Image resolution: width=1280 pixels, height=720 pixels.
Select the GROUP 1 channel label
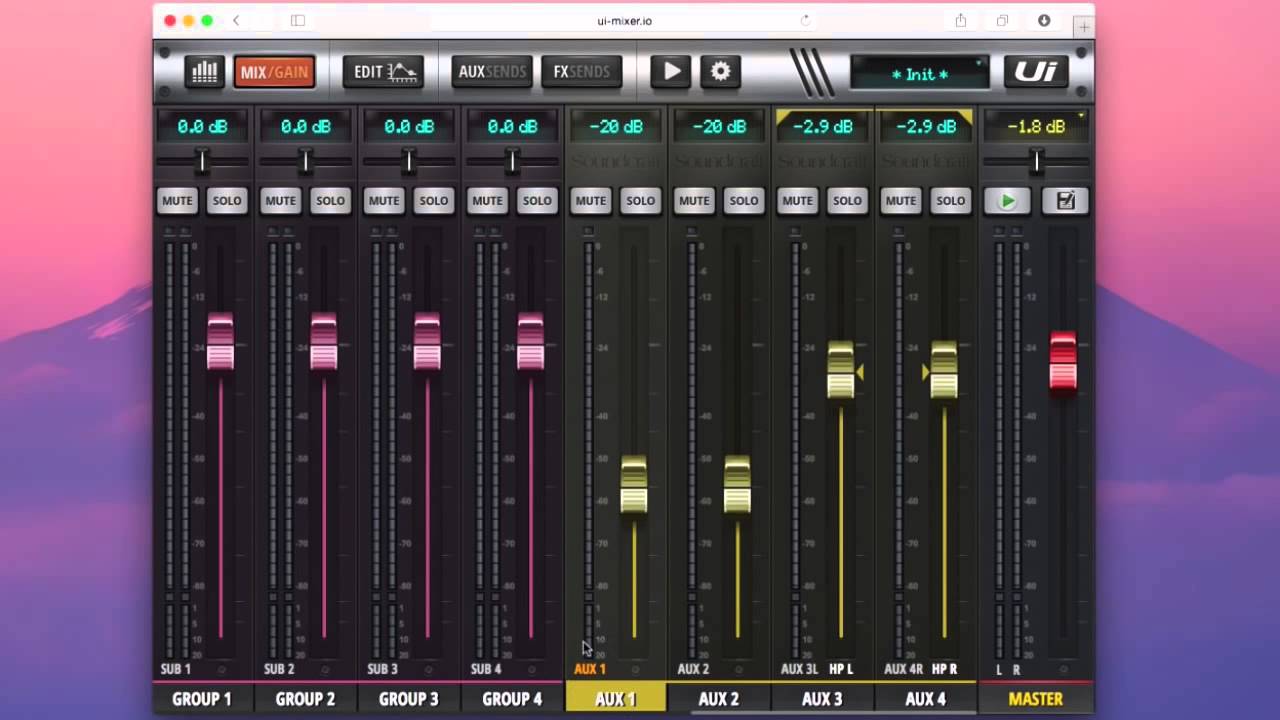pyautogui.click(x=202, y=699)
